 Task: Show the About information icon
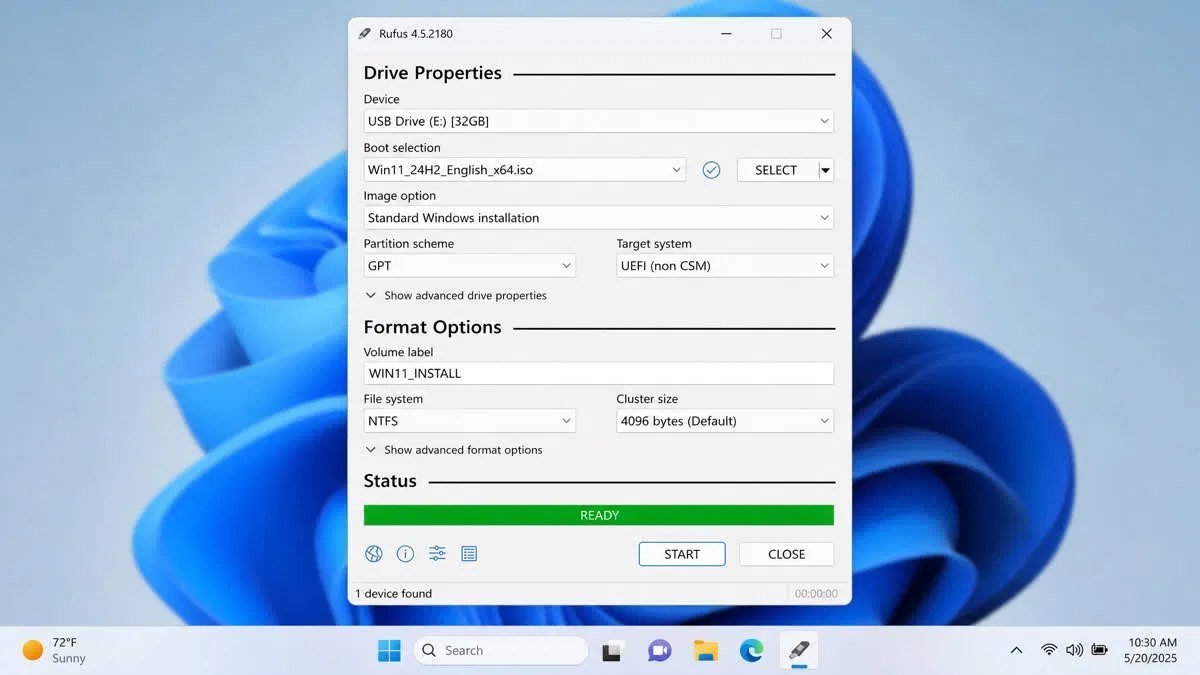[405, 553]
